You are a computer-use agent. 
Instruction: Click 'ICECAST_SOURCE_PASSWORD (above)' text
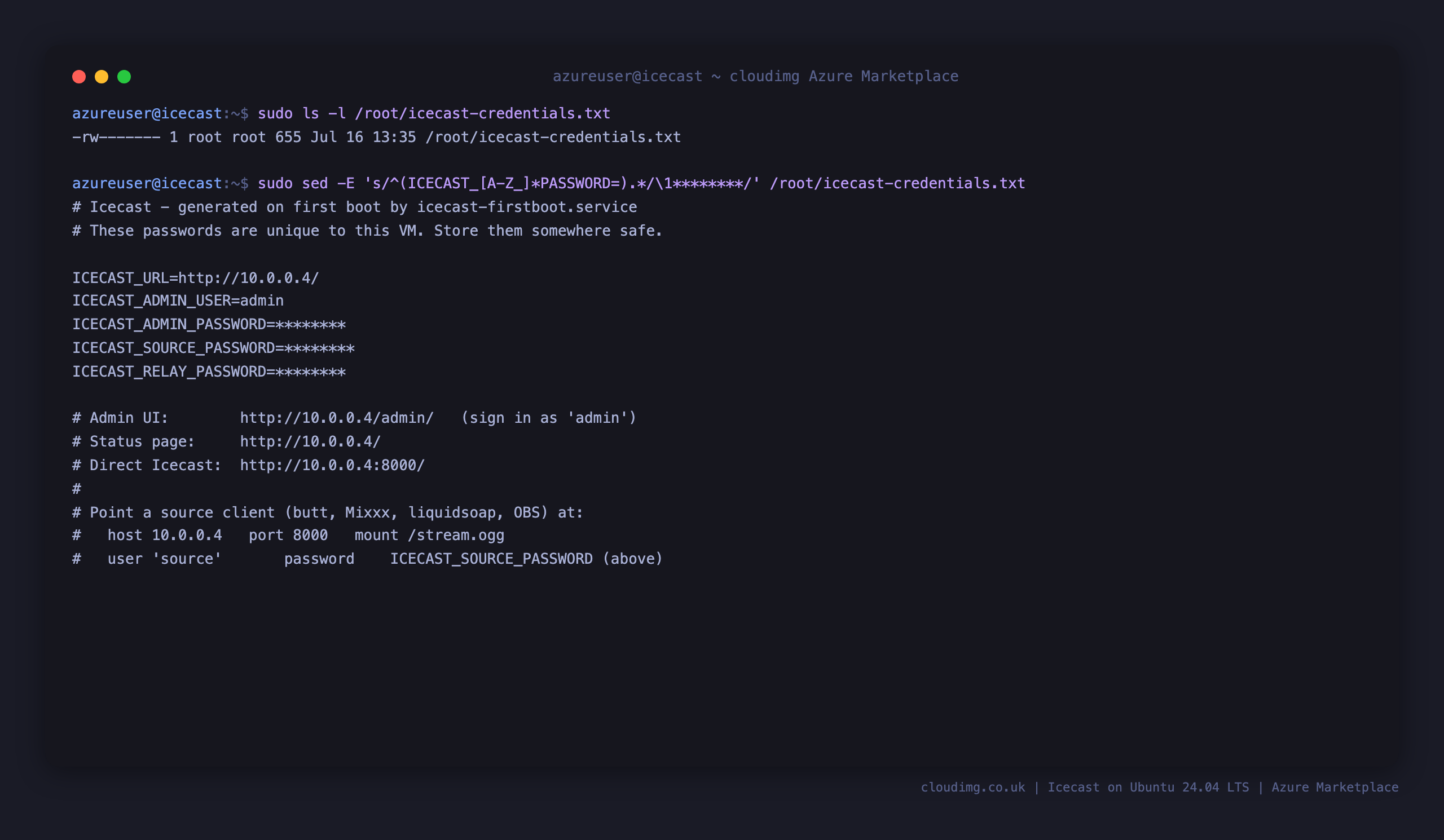click(x=527, y=559)
